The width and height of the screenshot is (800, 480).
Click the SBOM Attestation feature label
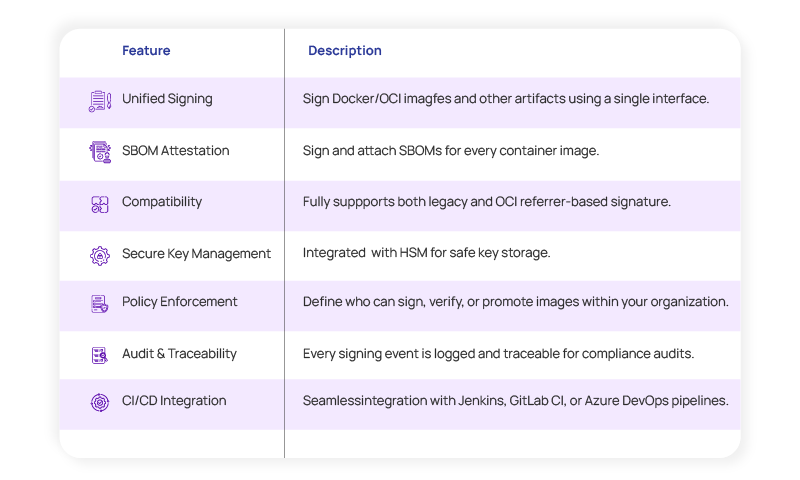(175, 151)
